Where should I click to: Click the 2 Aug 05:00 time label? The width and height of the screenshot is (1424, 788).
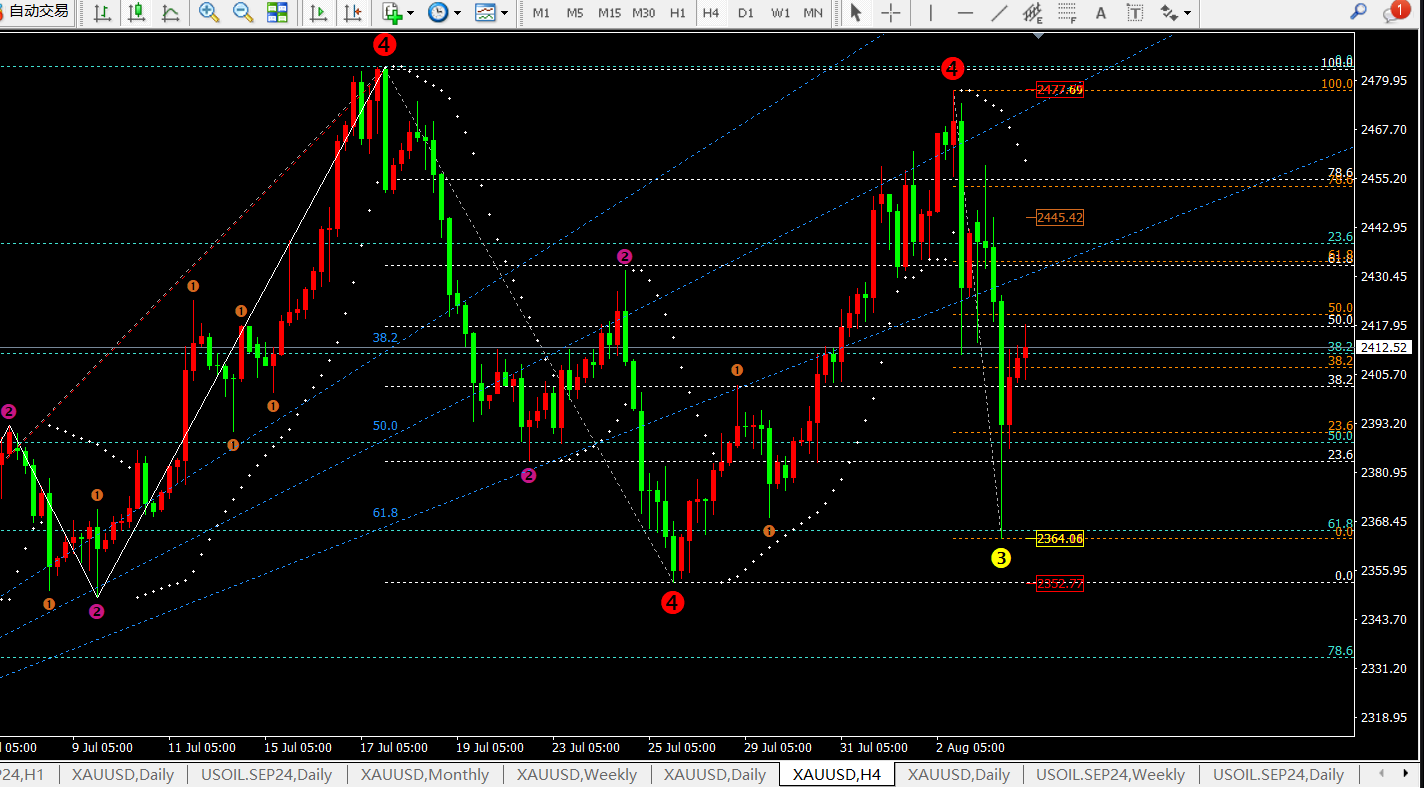[x=970, y=748]
